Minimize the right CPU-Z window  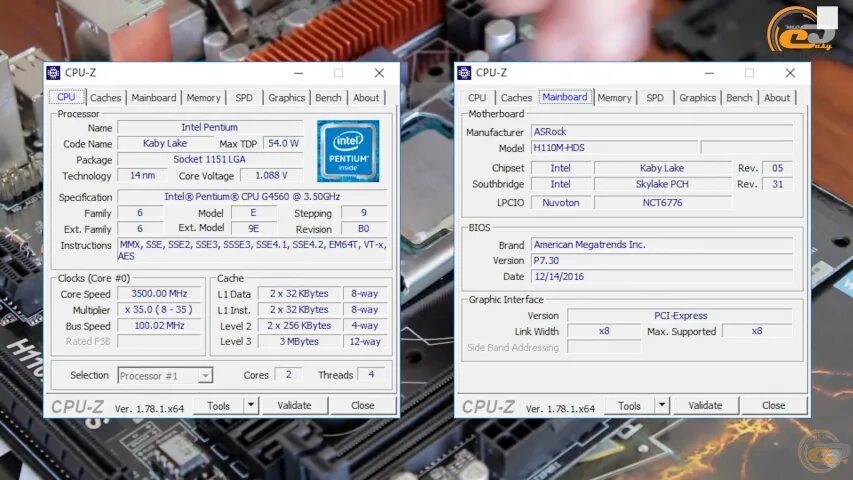click(x=709, y=73)
